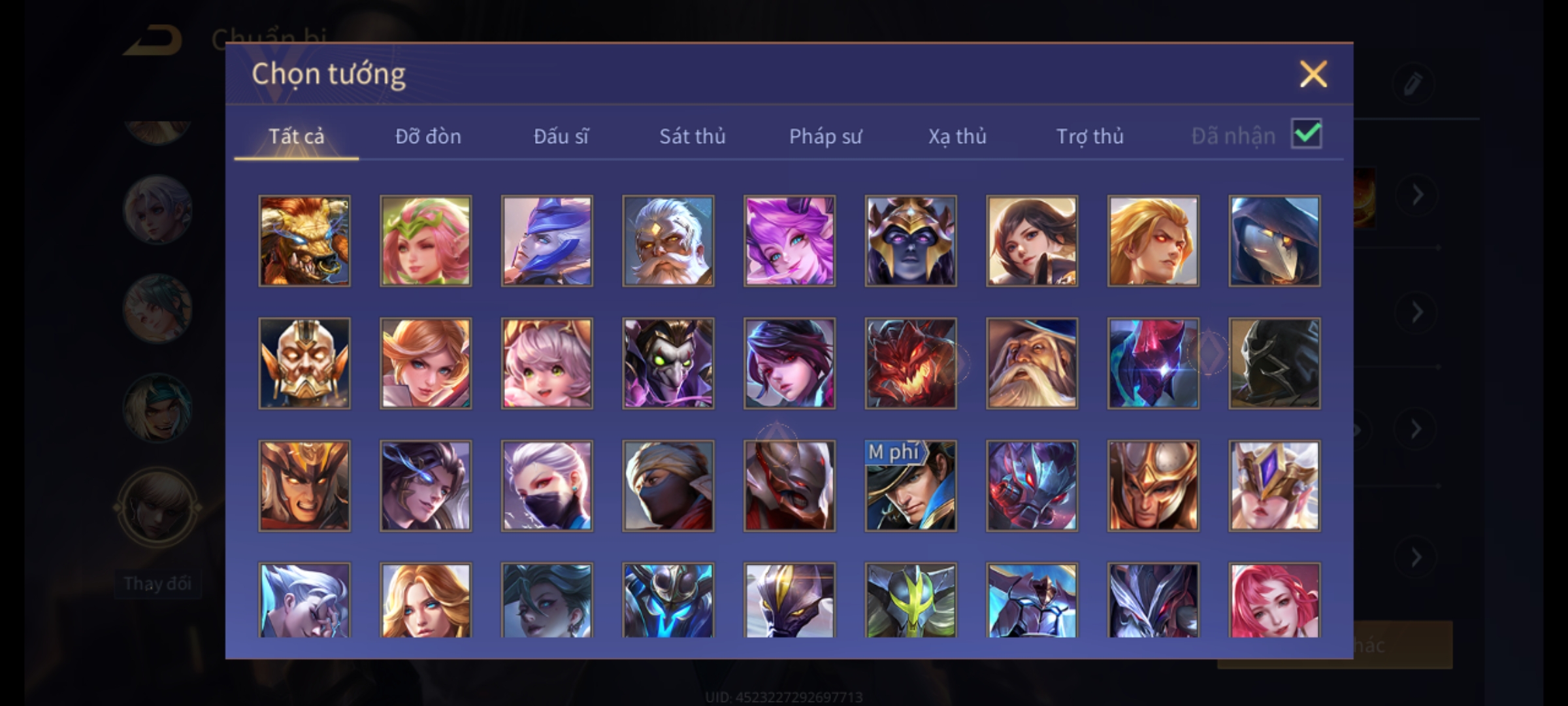Choose the purple-haired girl with cat ears
Screen dimensions: 1568x706
pyautogui.click(x=789, y=241)
